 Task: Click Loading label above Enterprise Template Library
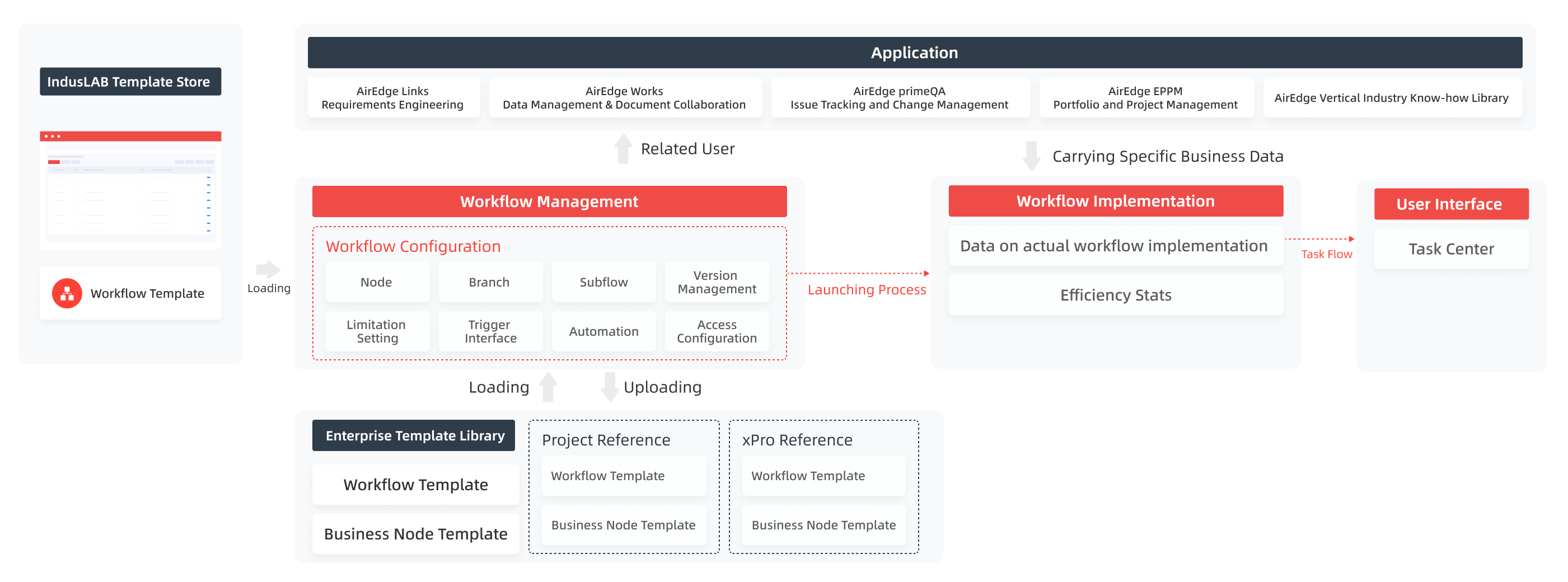(x=499, y=387)
